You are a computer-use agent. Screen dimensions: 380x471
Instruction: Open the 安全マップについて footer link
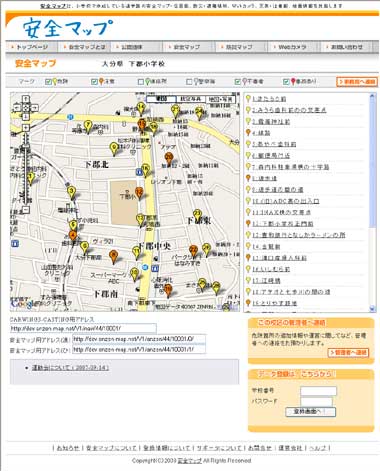pos(111,448)
